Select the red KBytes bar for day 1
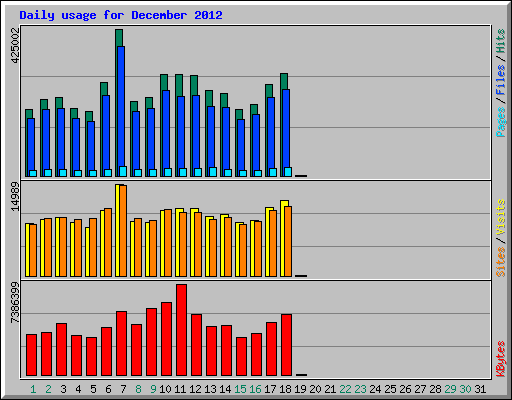Image resolution: width=512 pixels, height=400 pixels. [31, 355]
